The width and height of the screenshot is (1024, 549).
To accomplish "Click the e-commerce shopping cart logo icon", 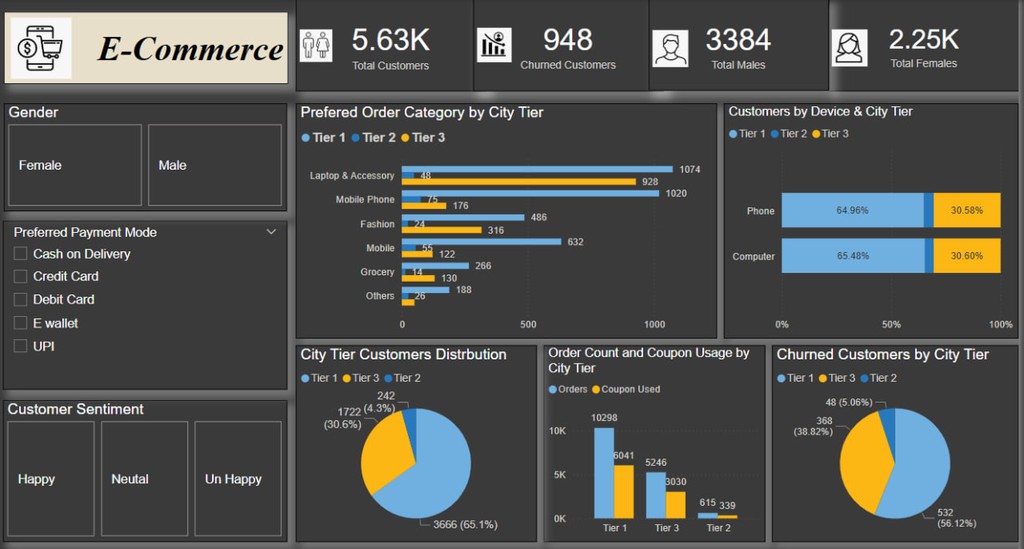I will pyautogui.click(x=41, y=48).
